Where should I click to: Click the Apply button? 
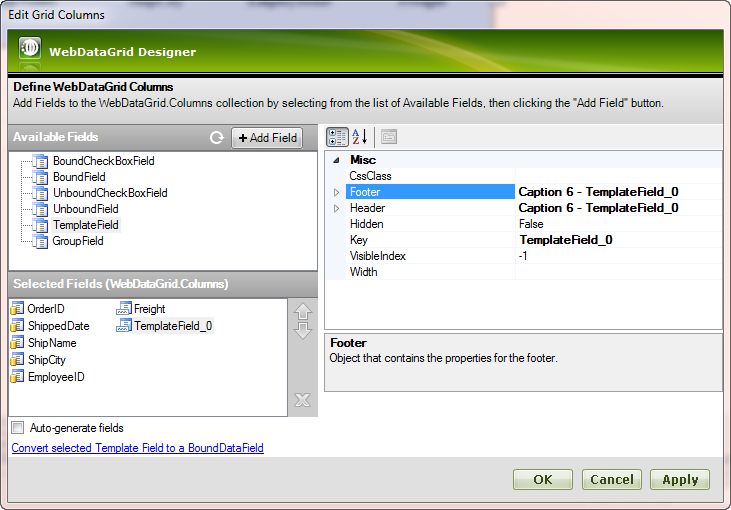point(680,480)
